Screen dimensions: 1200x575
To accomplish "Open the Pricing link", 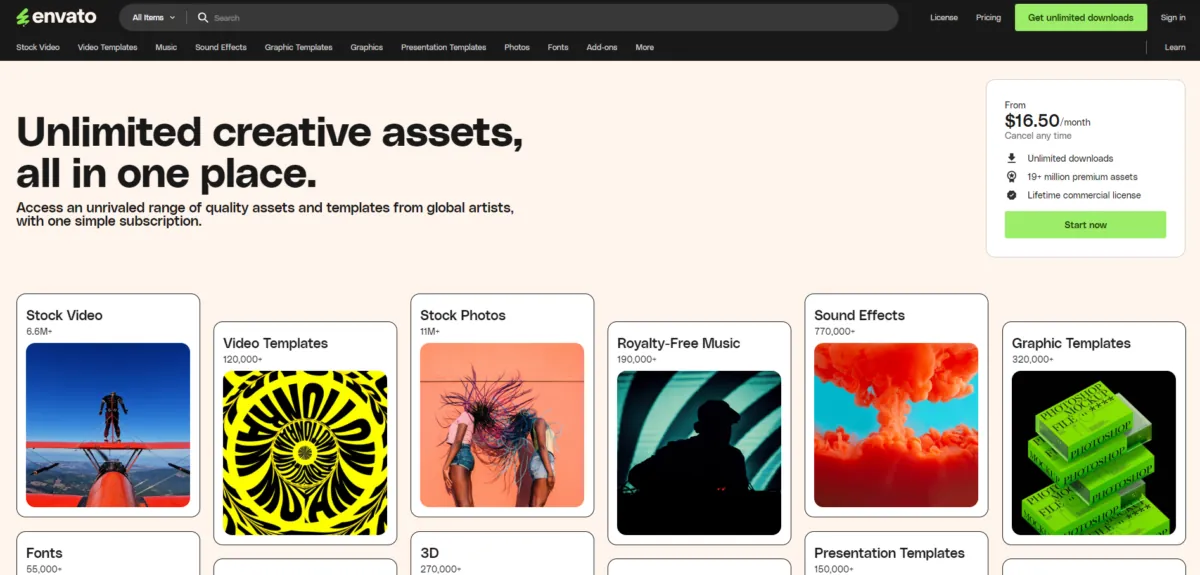I will (x=988, y=17).
